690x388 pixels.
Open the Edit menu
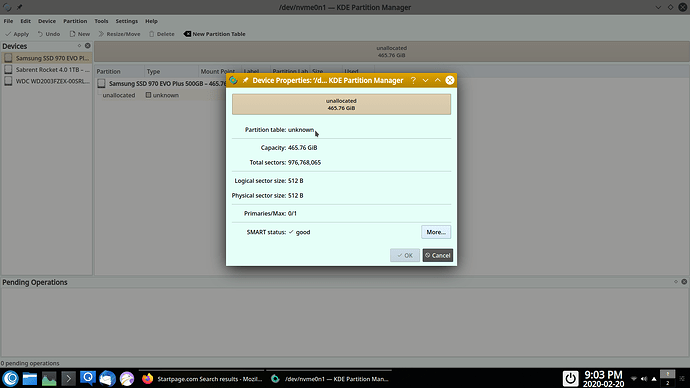coord(26,21)
